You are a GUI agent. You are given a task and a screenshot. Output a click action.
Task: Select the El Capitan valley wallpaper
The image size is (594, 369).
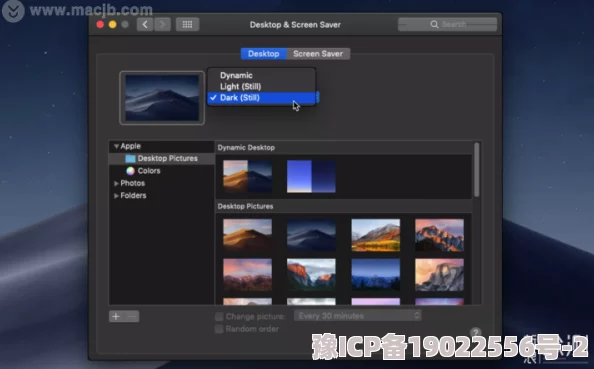(311, 275)
